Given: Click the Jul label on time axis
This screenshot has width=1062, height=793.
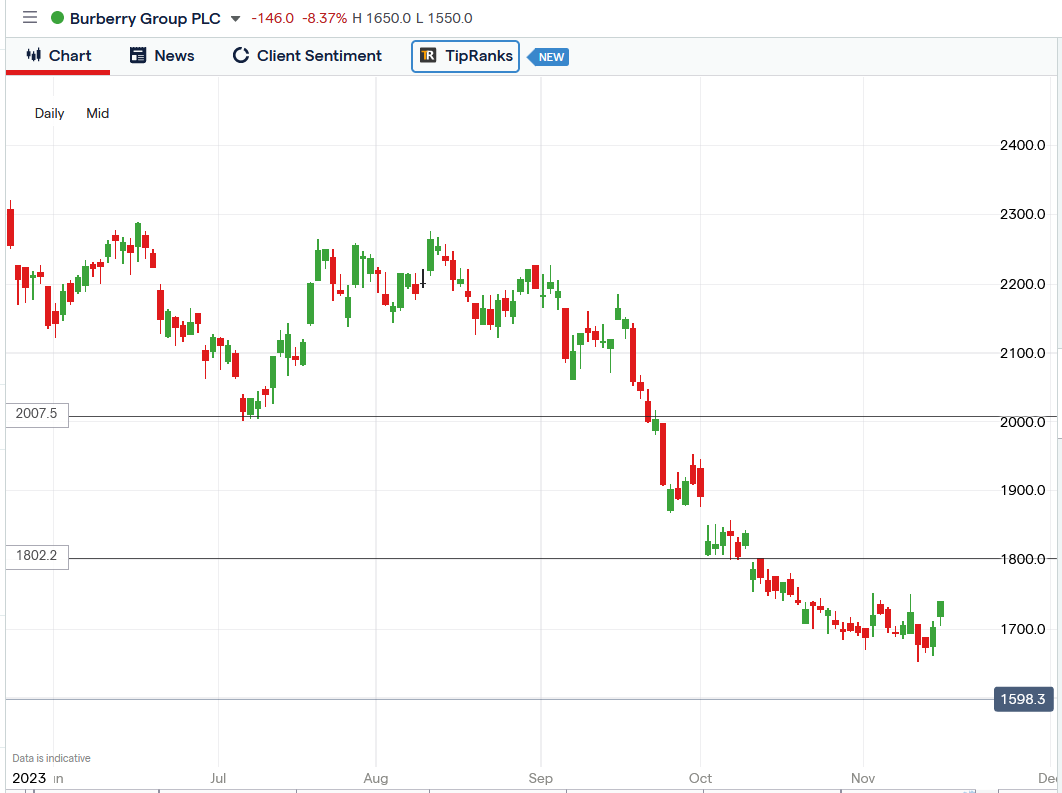Looking at the screenshot, I should pyautogui.click(x=218, y=778).
